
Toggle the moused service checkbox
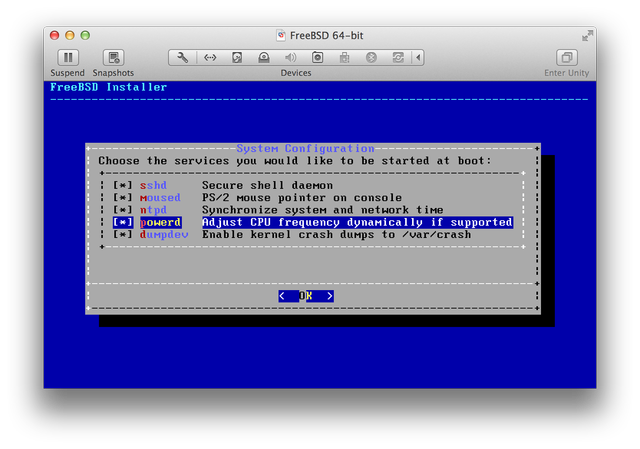coord(123,198)
